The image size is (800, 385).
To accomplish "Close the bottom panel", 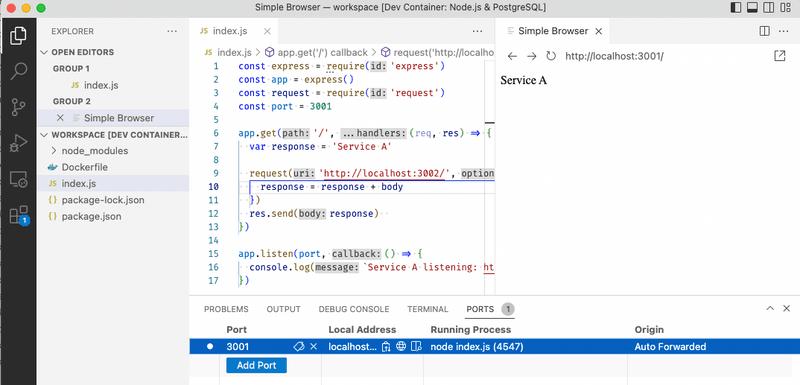I will 786,308.
